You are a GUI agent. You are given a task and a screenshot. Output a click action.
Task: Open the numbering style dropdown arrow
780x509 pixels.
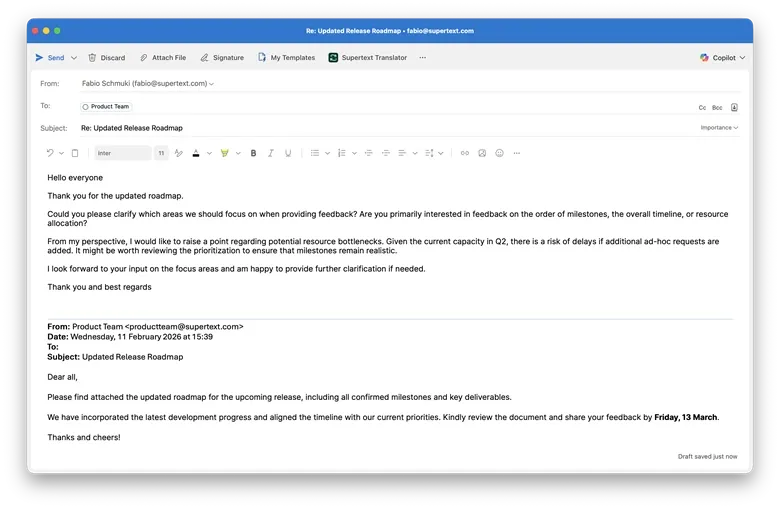pyautogui.click(x=354, y=153)
